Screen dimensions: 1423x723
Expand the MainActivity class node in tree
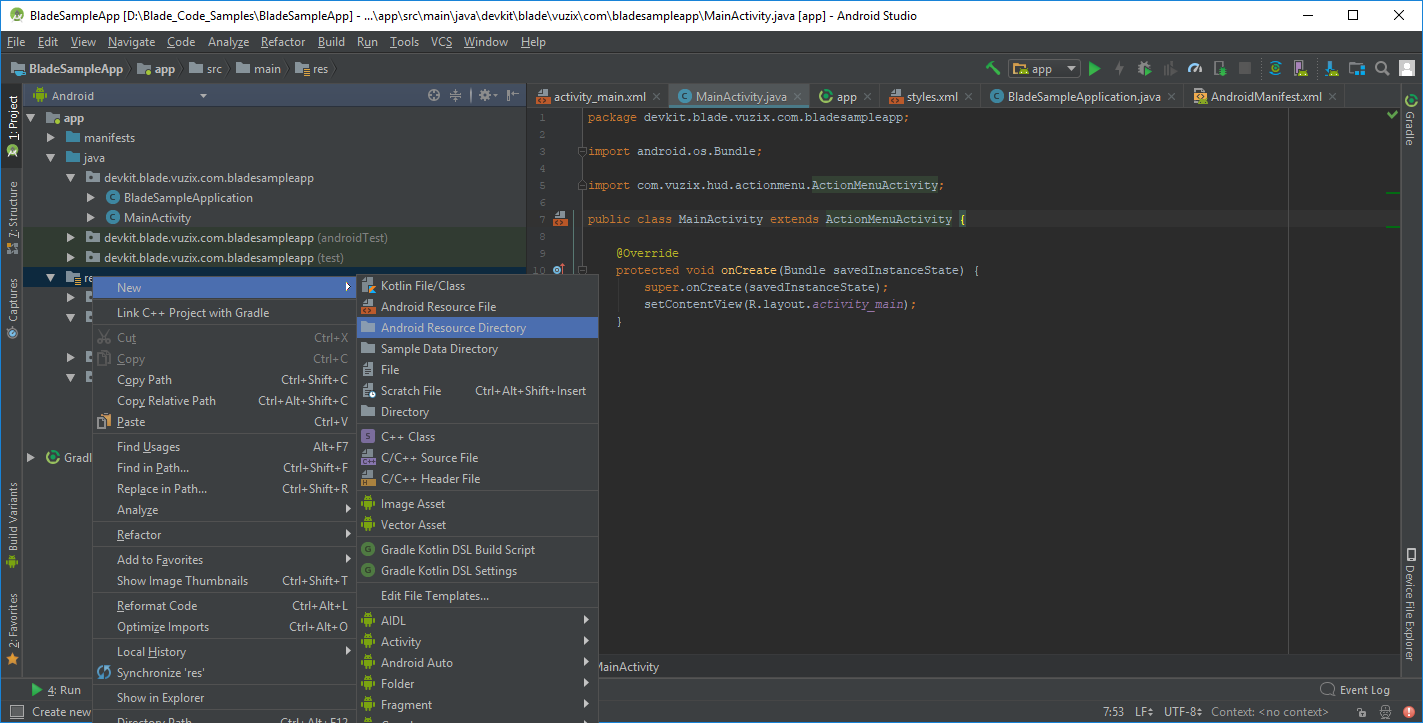tap(91, 218)
